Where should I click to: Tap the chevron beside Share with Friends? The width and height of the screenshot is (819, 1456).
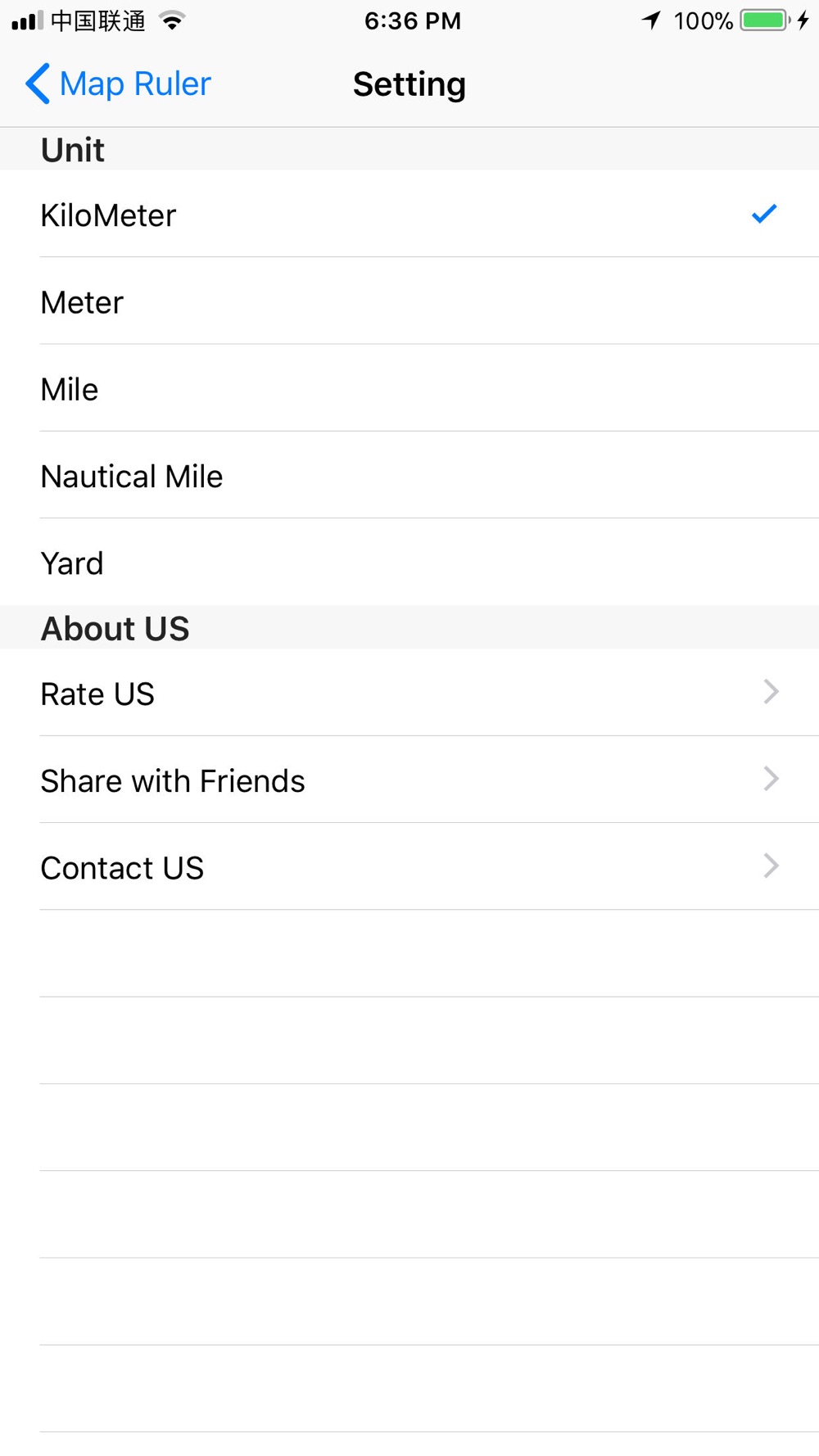point(771,779)
